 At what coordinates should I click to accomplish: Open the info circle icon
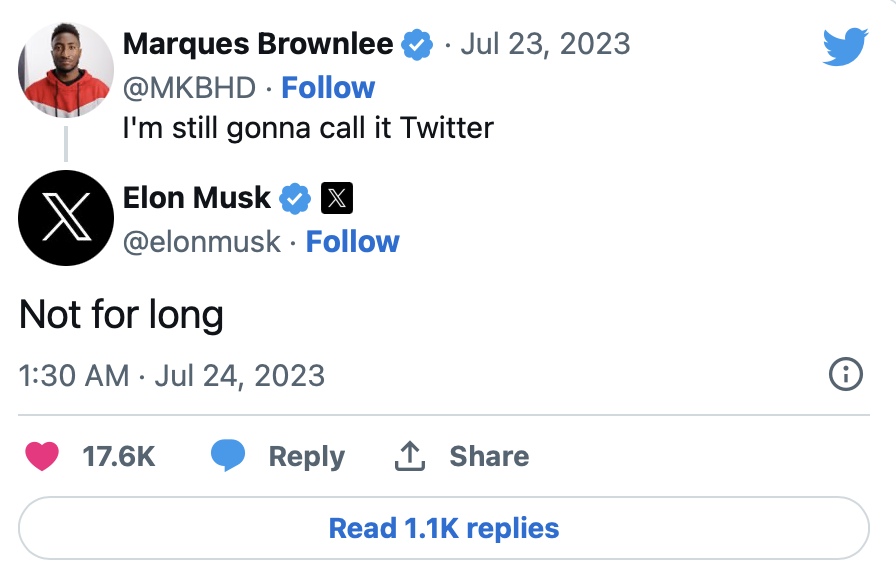tap(846, 375)
